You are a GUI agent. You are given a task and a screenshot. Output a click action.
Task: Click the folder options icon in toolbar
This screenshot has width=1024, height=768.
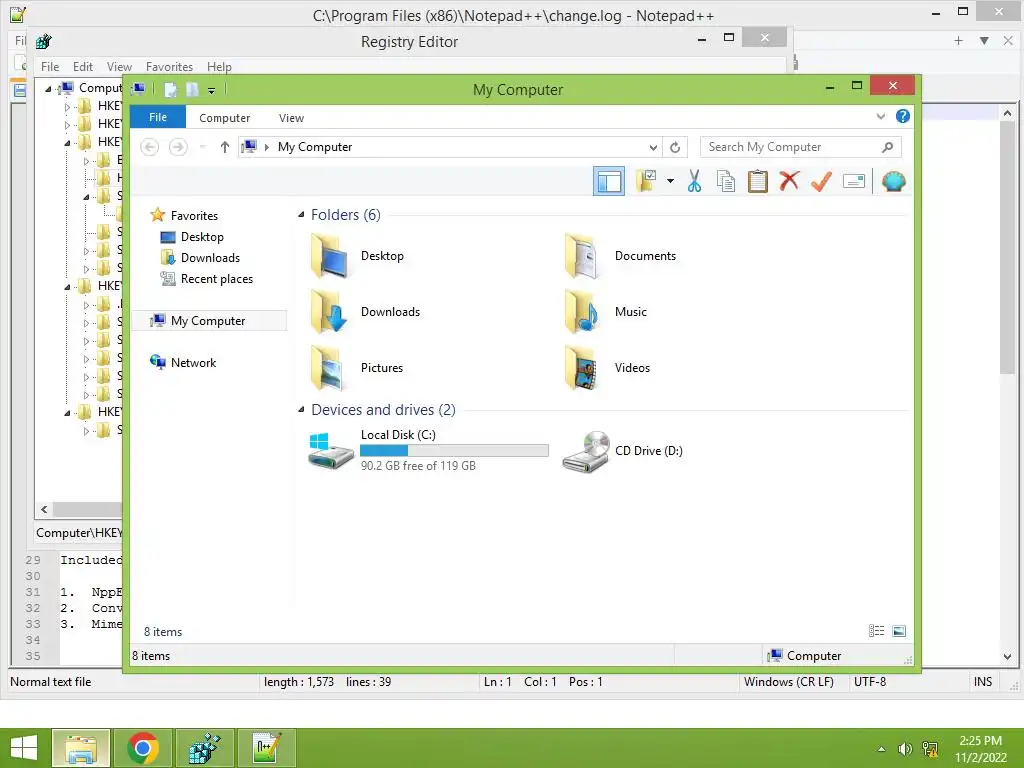point(647,181)
